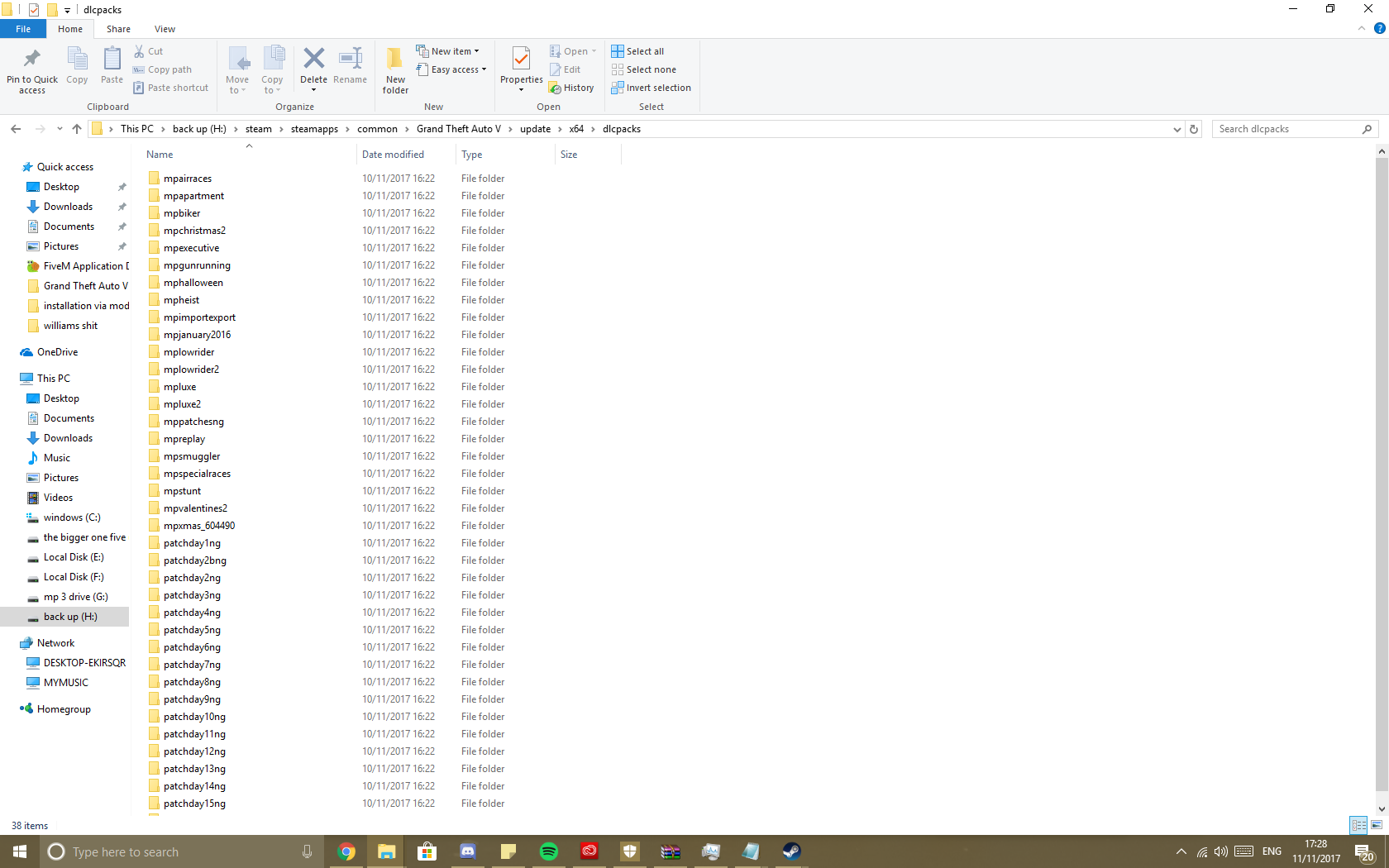
Task: Open the New item dropdown
Action: (x=447, y=51)
